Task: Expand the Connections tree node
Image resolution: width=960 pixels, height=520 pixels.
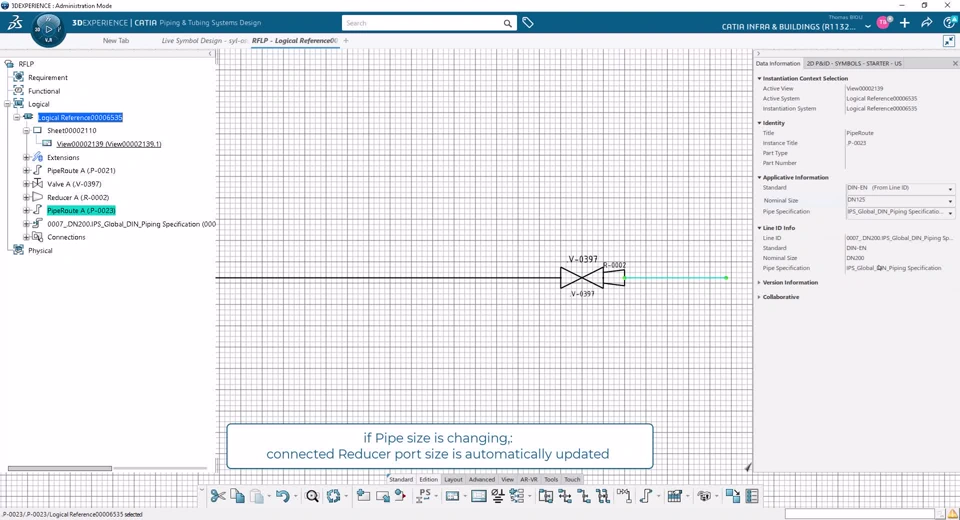Action: (x=26, y=237)
